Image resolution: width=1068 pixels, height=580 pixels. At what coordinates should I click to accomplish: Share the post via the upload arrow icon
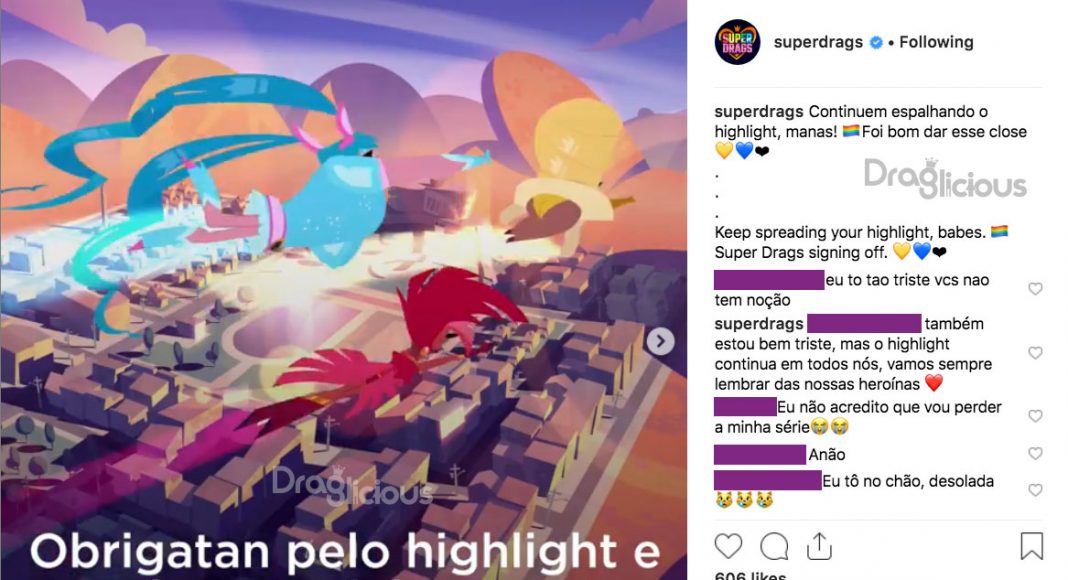coord(819,546)
